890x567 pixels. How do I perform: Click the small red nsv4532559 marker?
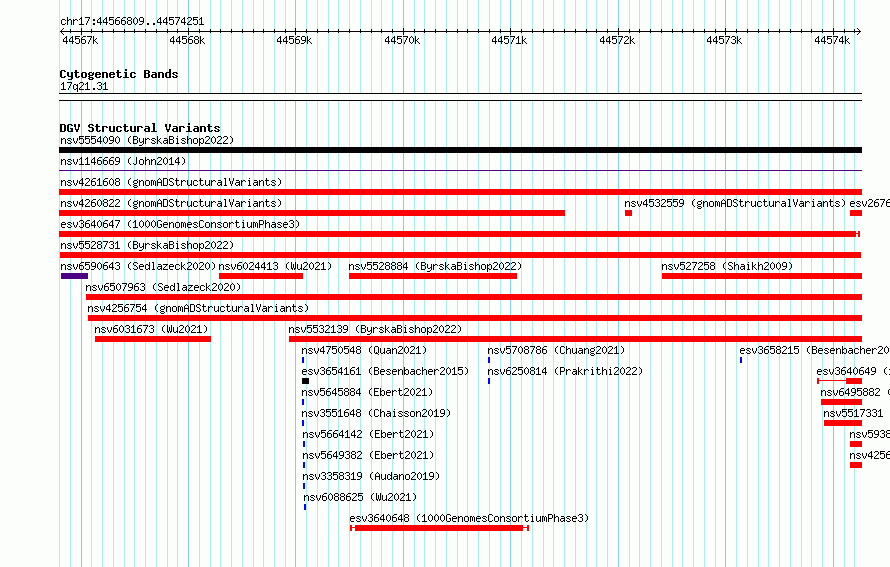(x=628, y=213)
